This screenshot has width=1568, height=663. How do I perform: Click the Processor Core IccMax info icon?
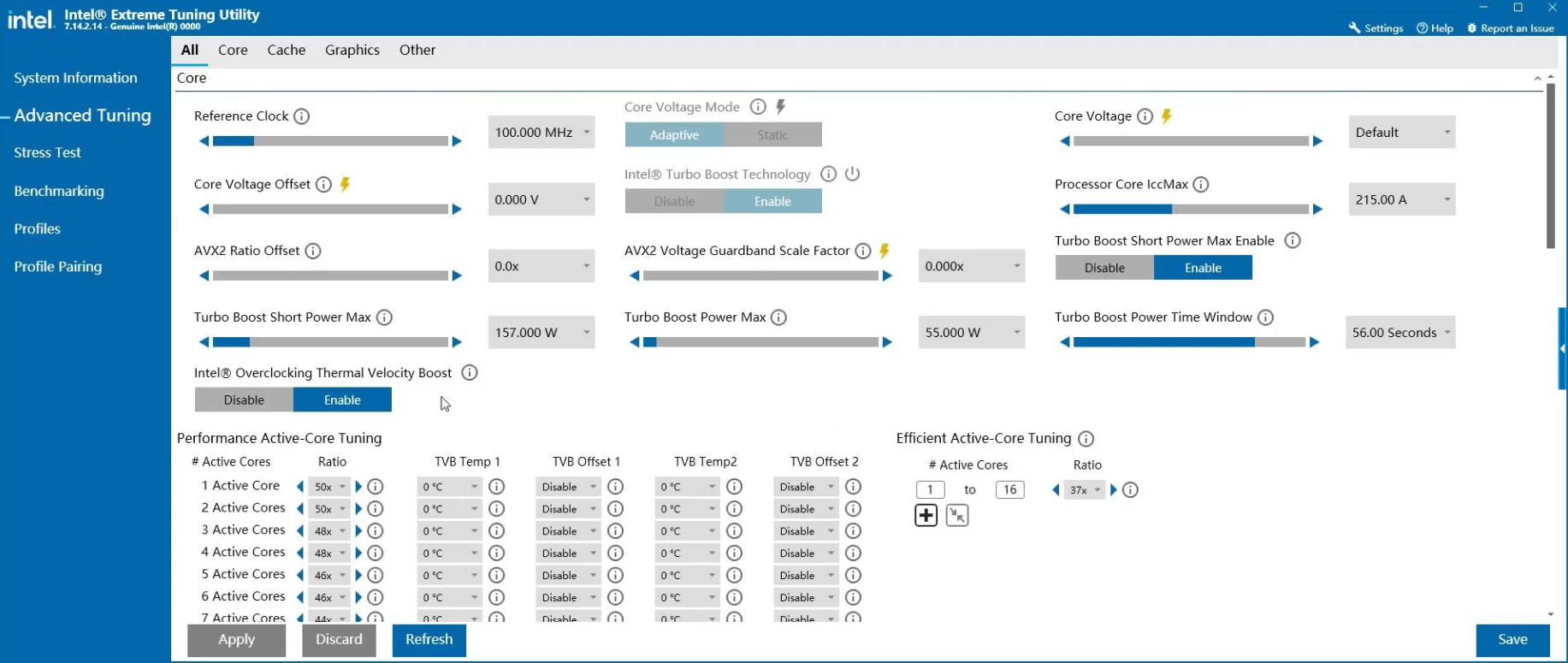click(1200, 185)
